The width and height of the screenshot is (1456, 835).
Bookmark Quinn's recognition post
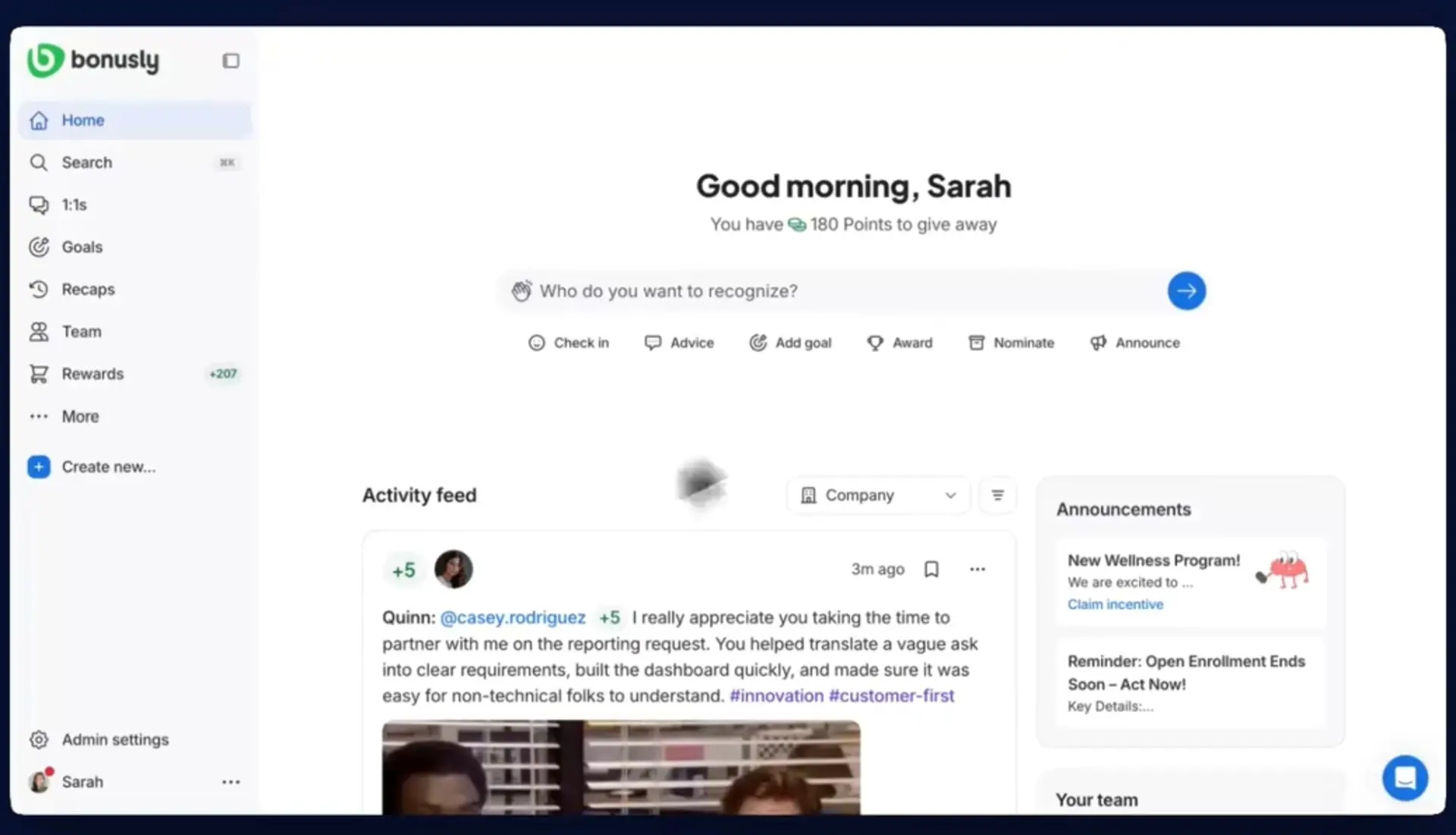pos(931,570)
